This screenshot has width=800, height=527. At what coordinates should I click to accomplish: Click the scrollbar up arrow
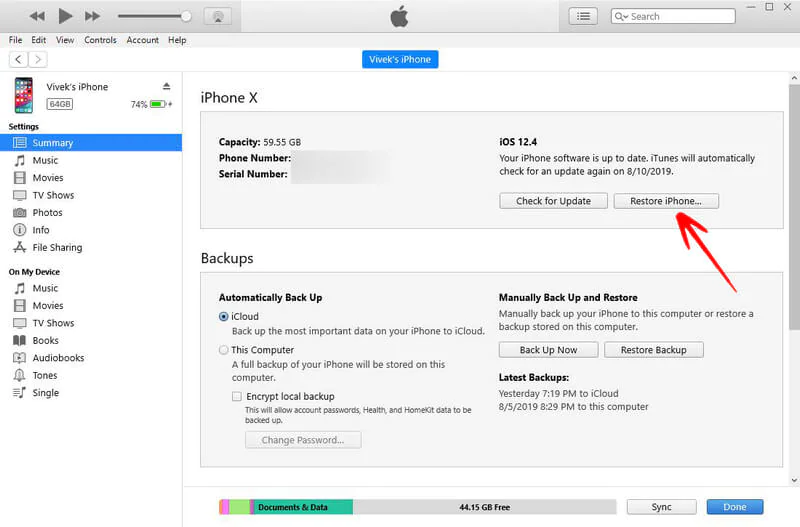794,78
